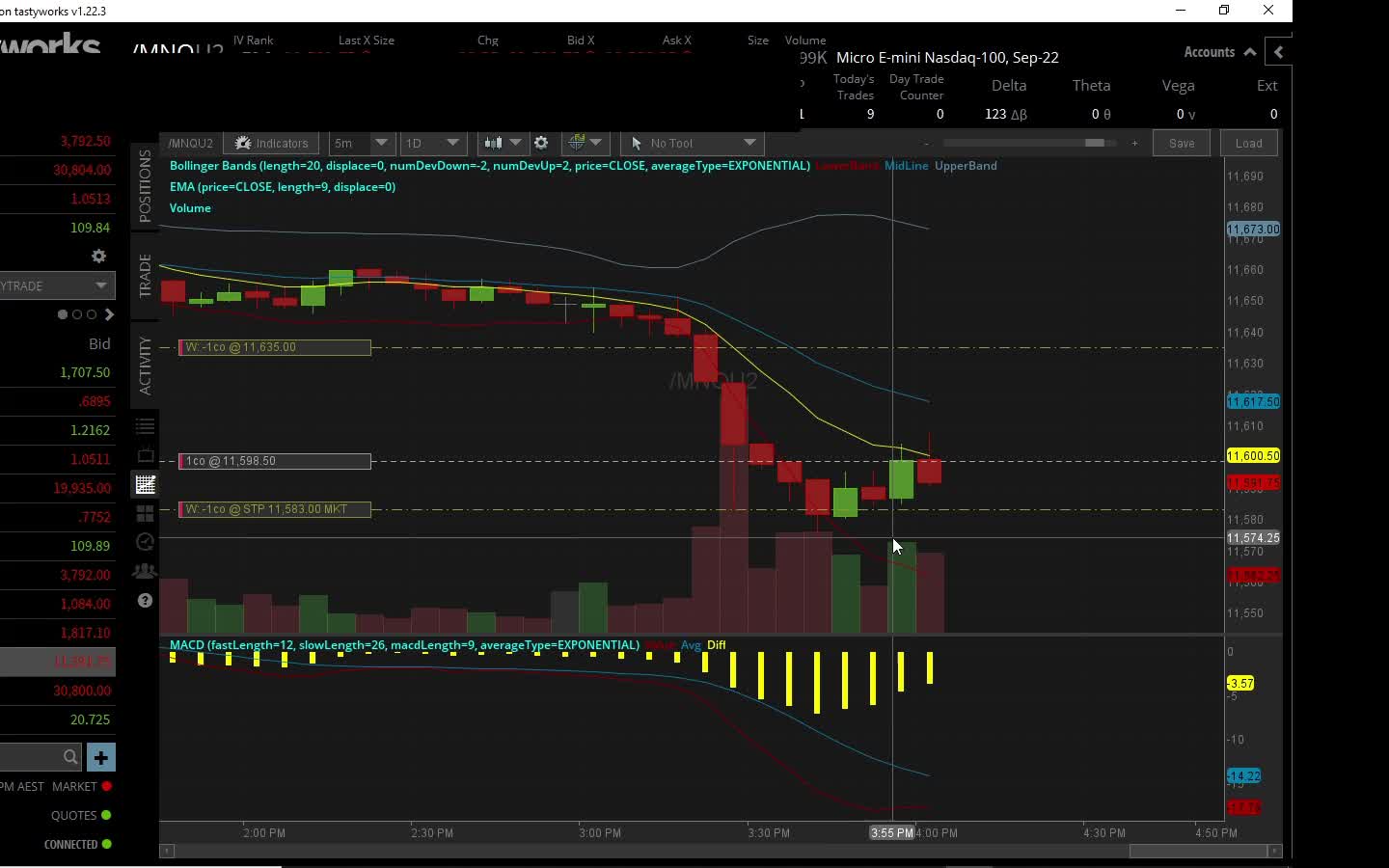Switch to the TRADE vertical tab
Screen dimensions: 1389x868
[145, 276]
